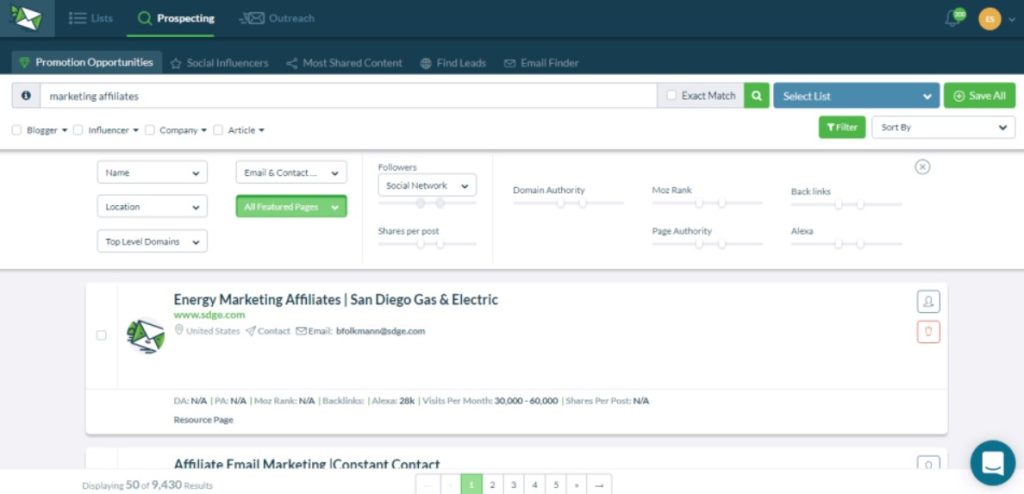Click the marketing affiliates search field
The image size is (1024, 494).
click(349, 95)
